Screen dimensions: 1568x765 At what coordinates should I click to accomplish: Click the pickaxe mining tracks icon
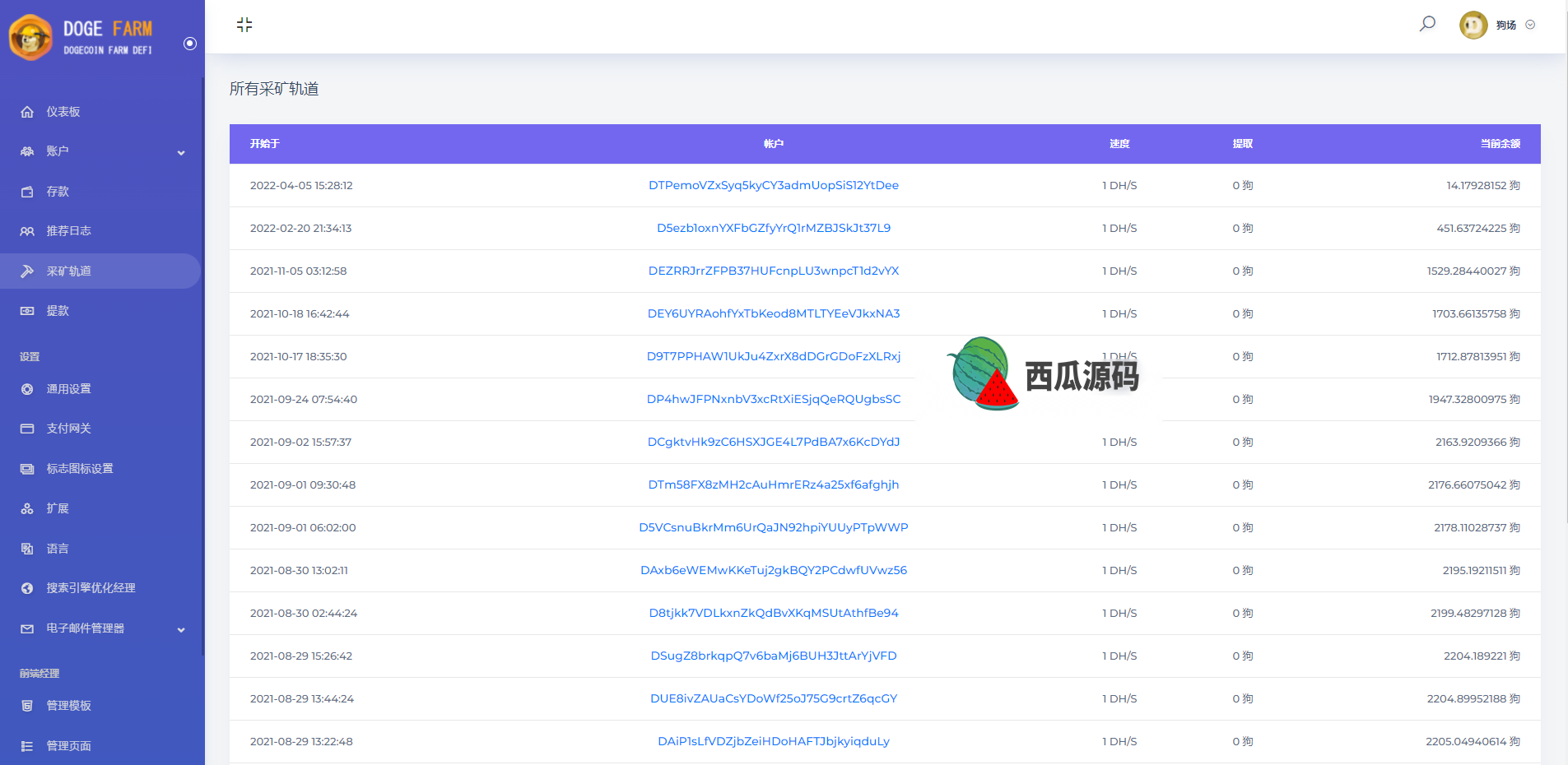click(27, 271)
